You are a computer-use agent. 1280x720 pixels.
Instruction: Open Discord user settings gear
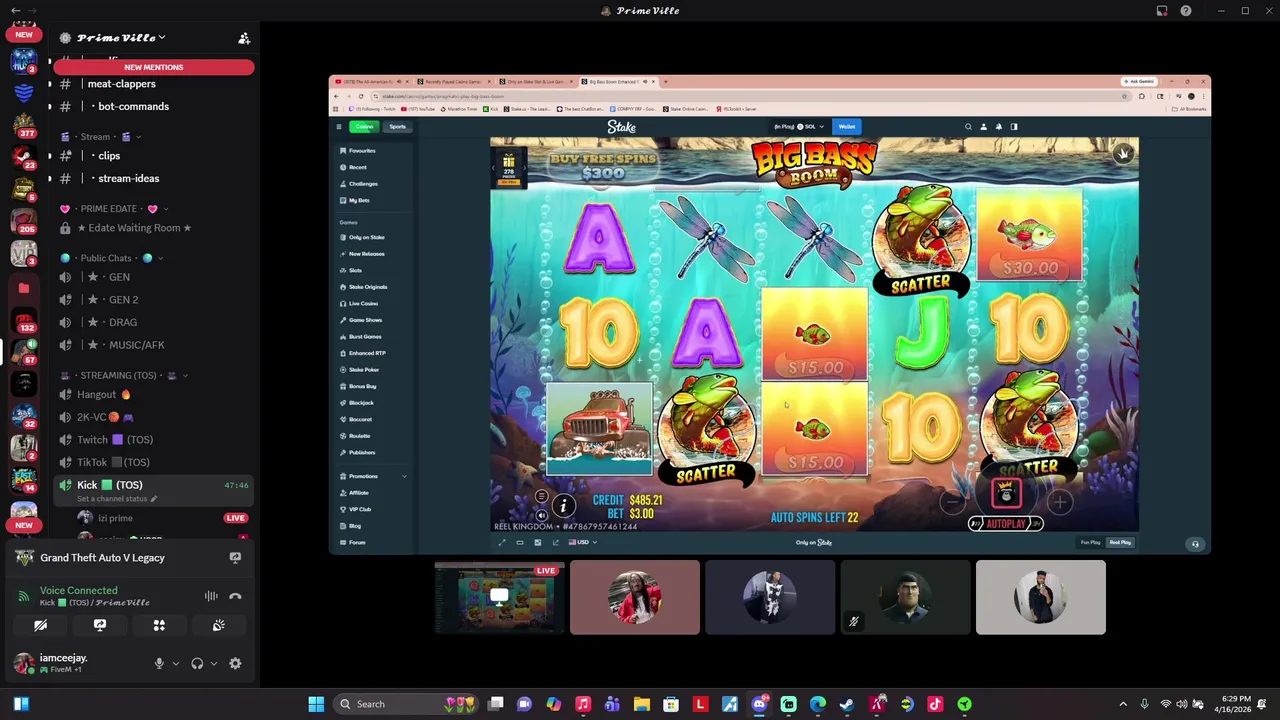point(235,663)
